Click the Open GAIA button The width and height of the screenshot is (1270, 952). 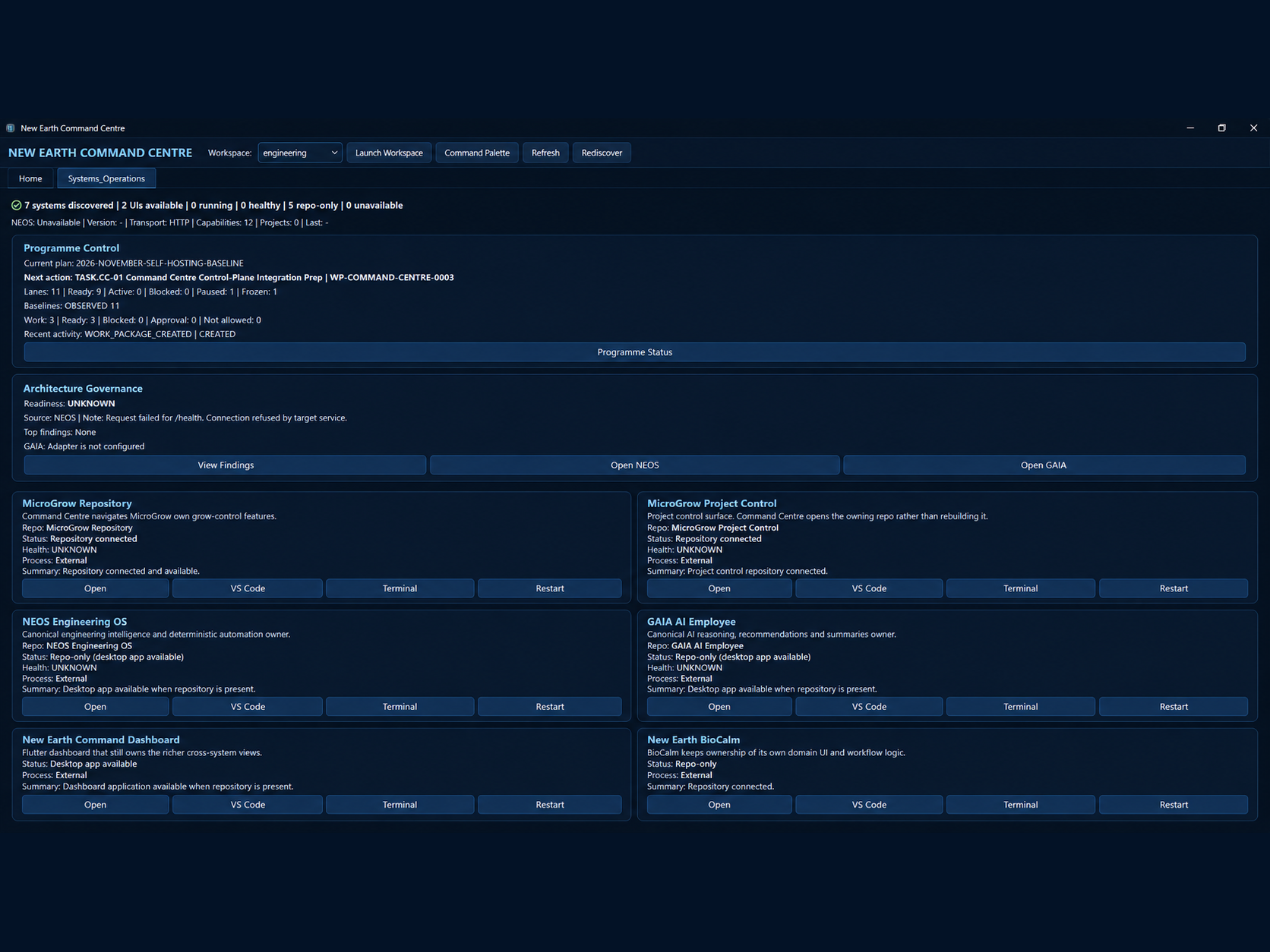point(1044,465)
